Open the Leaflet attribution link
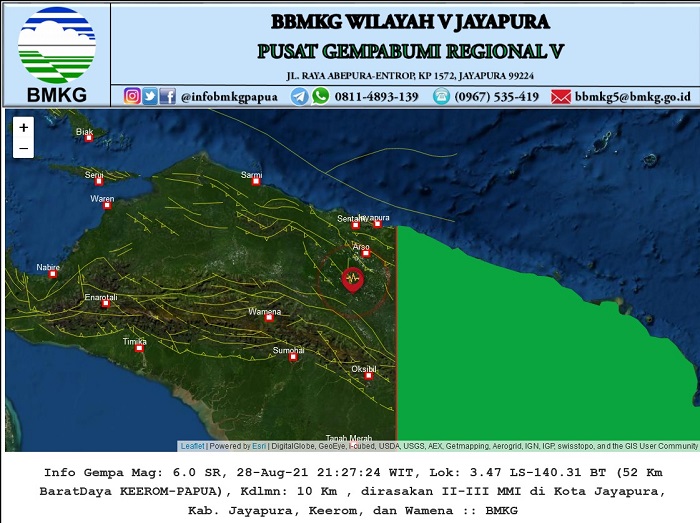This screenshot has width=700, height=523. [192, 446]
